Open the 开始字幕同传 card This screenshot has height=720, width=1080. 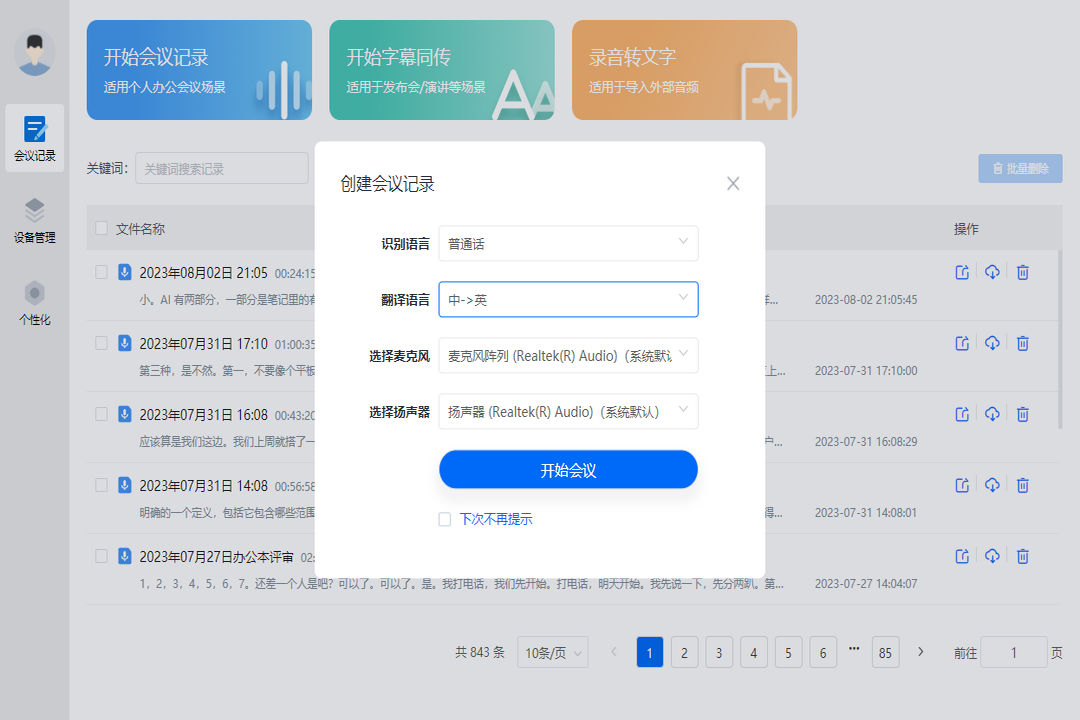pyautogui.click(x=441, y=70)
